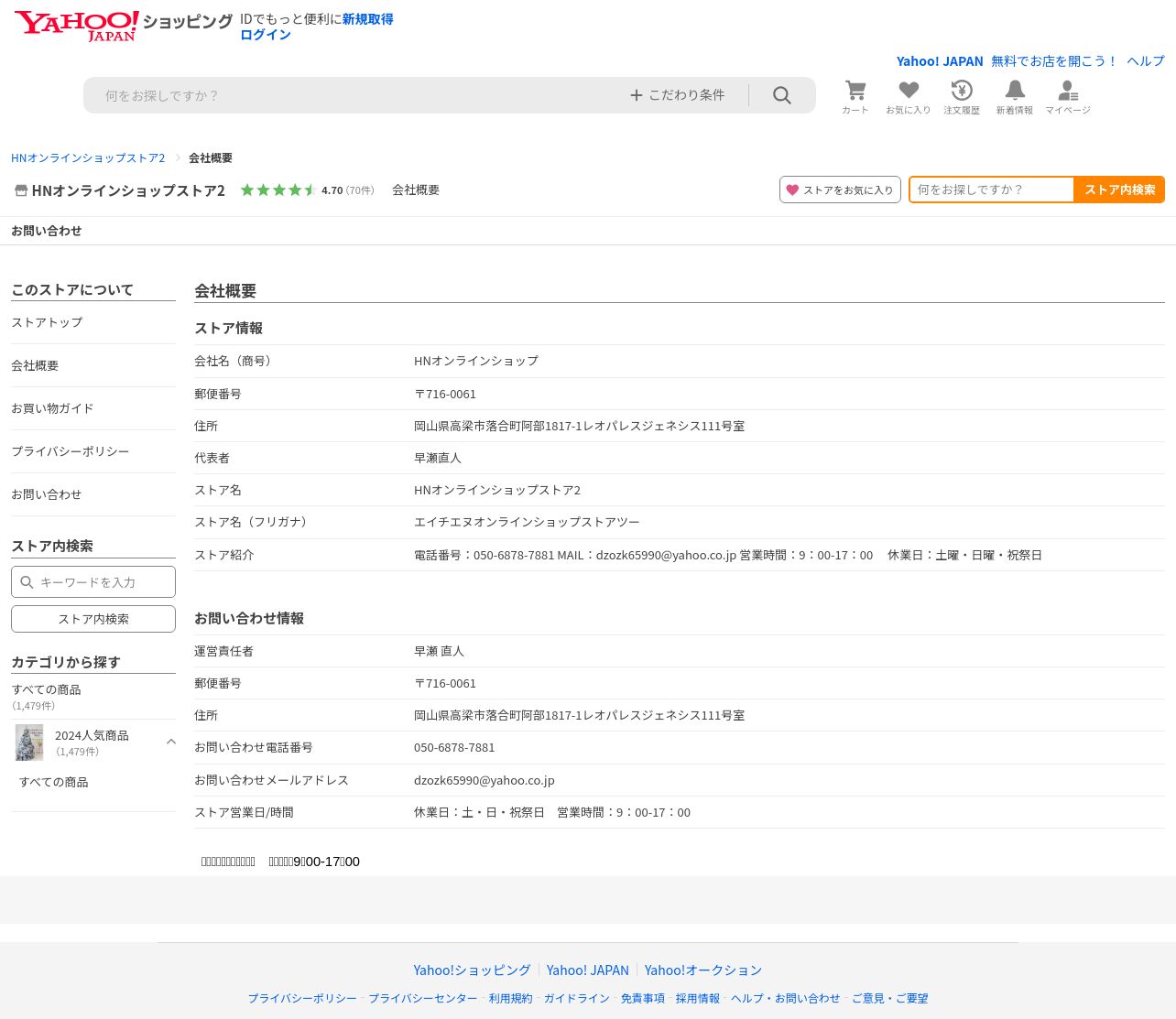Open the ヘルプ link at top right
The image size is (1176, 1019).
point(1146,61)
